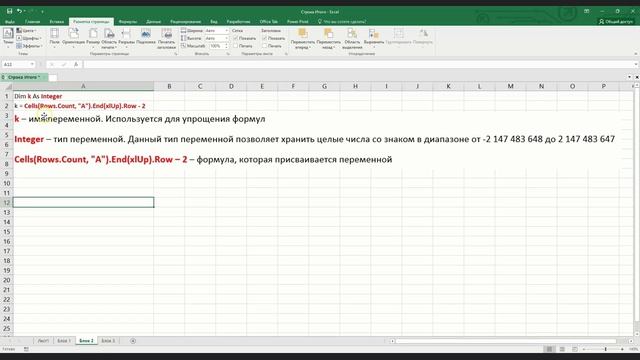Open the theme Fonts (Шрифты) menu
The image size is (640, 360).
[29, 38]
